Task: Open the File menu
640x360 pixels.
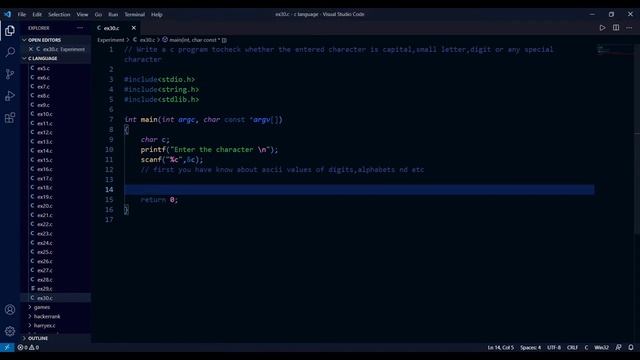Action: [22, 14]
